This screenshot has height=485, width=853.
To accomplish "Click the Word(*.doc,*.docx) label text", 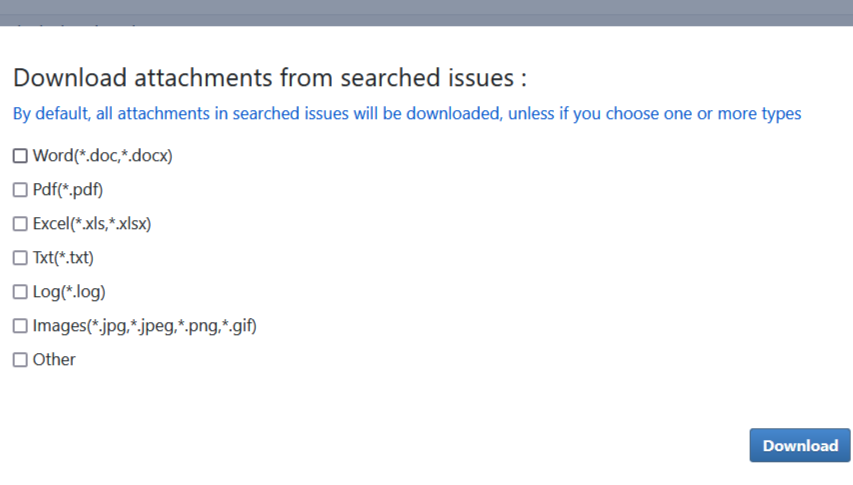I will 102,156.
